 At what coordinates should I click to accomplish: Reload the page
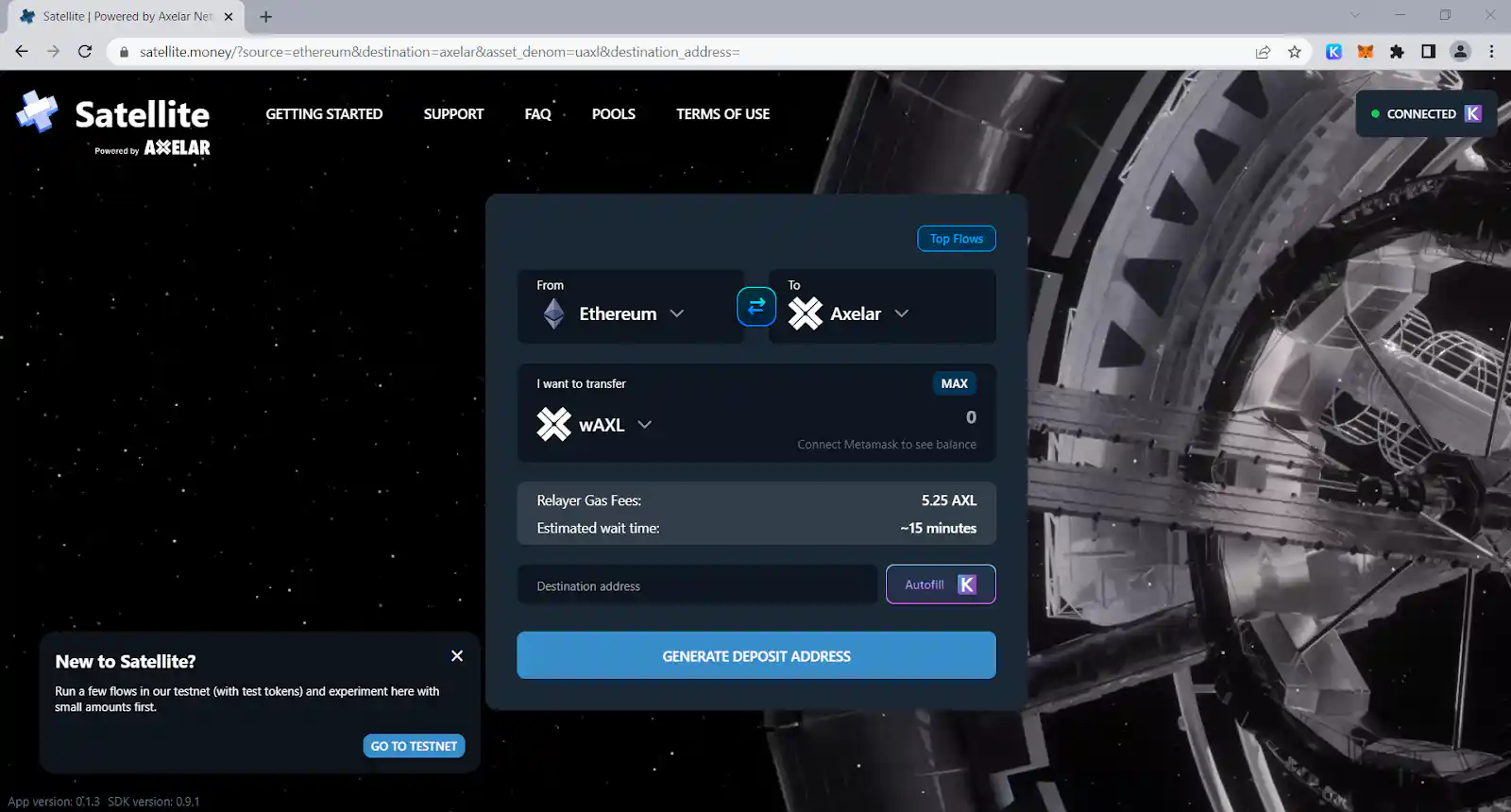[85, 52]
